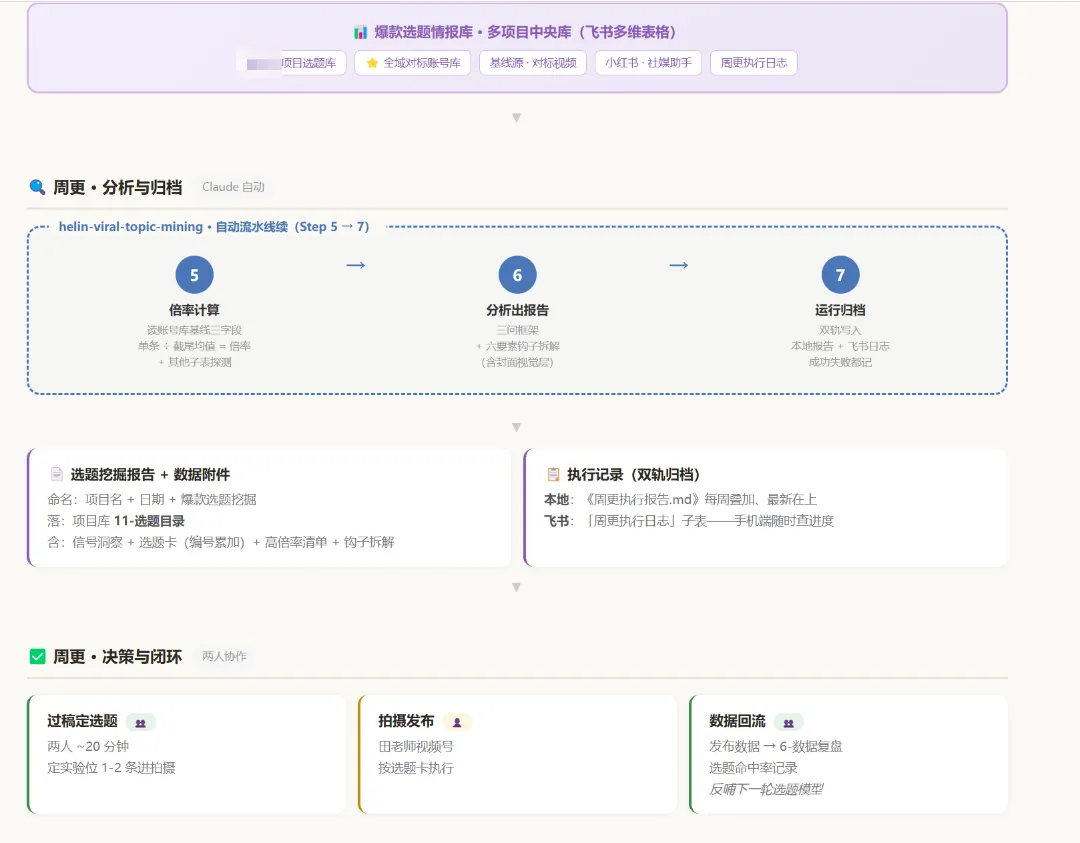
Task: Click the 周更·分析与归档 section heading
Action: 117,187
